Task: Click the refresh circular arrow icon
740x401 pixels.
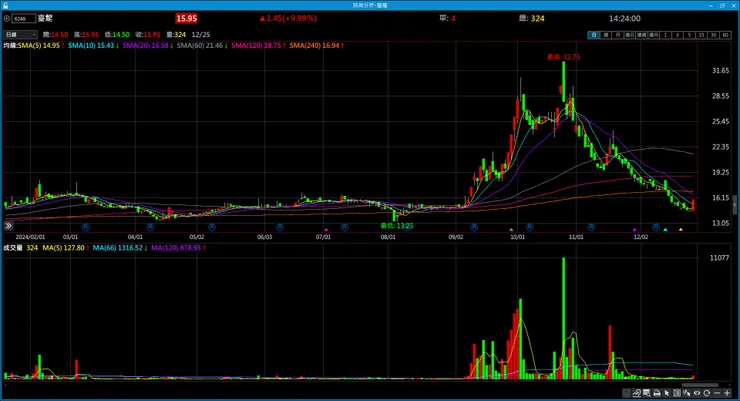Action: pos(706,393)
